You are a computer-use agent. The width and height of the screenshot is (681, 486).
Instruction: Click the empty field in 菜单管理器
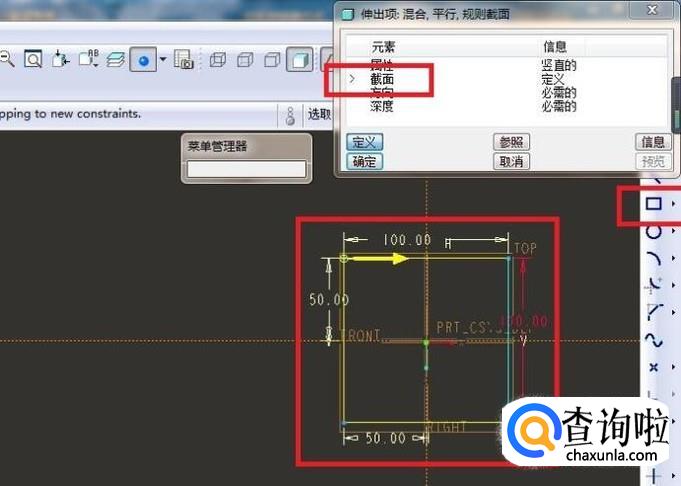(x=246, y=169)
